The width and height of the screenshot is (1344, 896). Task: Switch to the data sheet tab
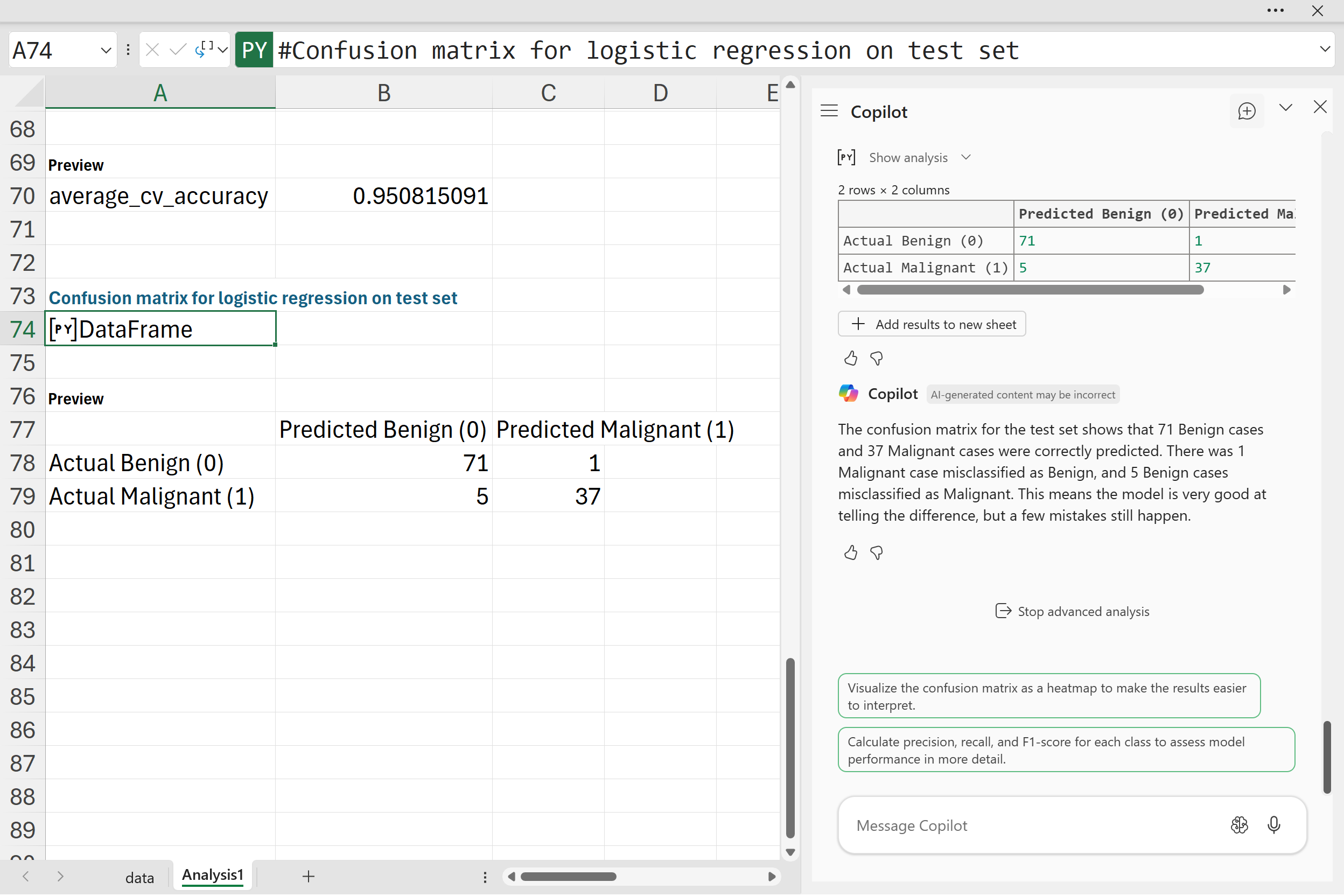(x=139, y=877)
